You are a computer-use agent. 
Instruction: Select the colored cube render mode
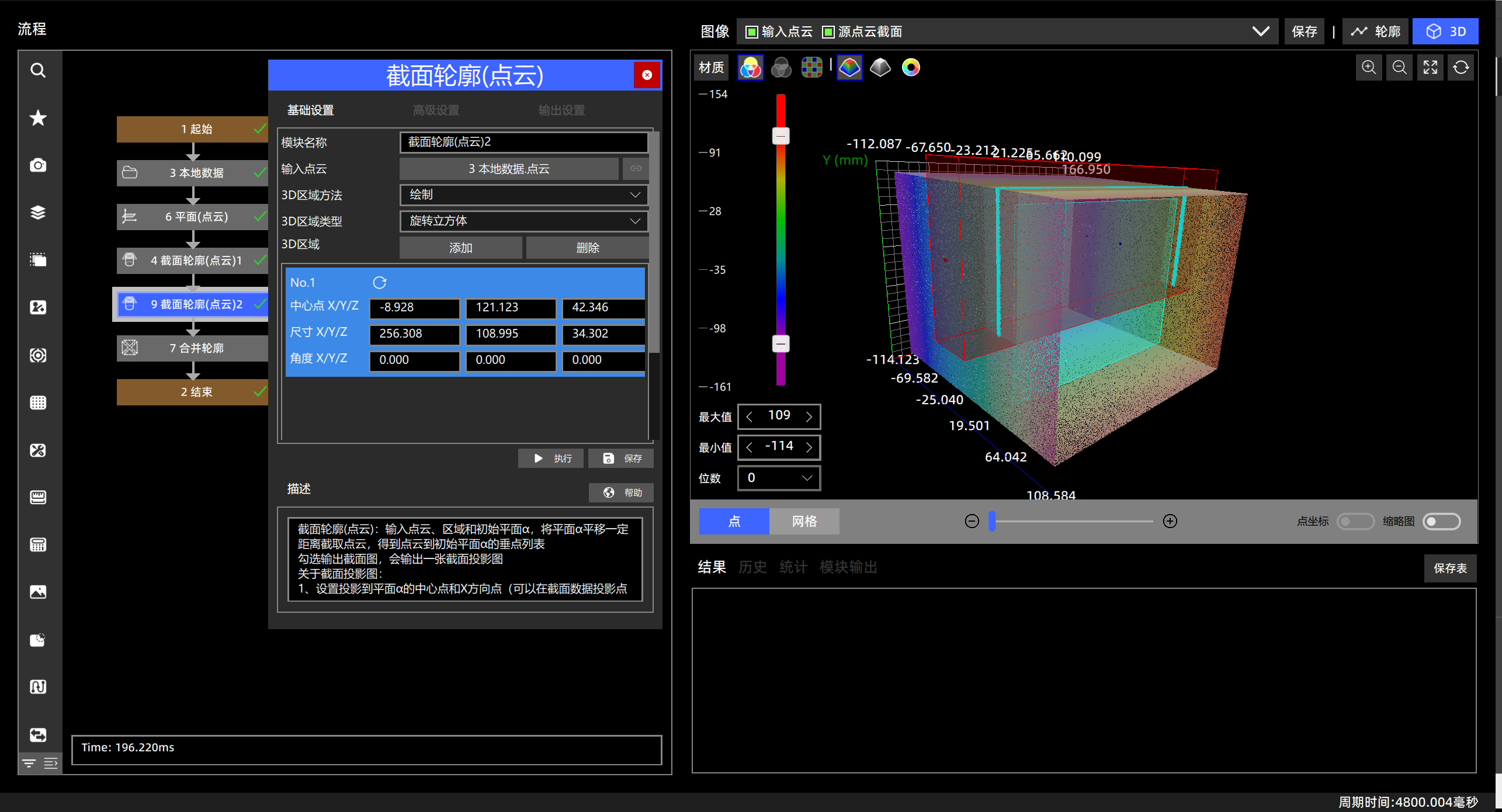(849, 68)
